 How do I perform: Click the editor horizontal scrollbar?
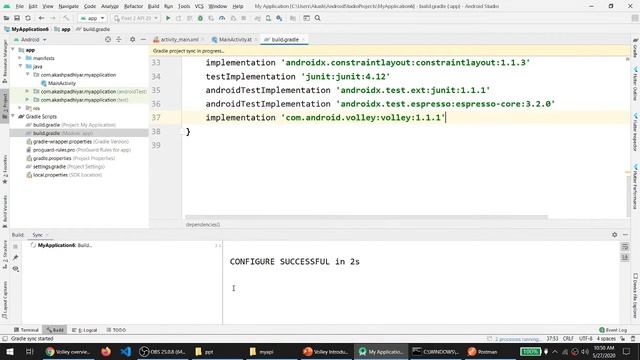366,217
